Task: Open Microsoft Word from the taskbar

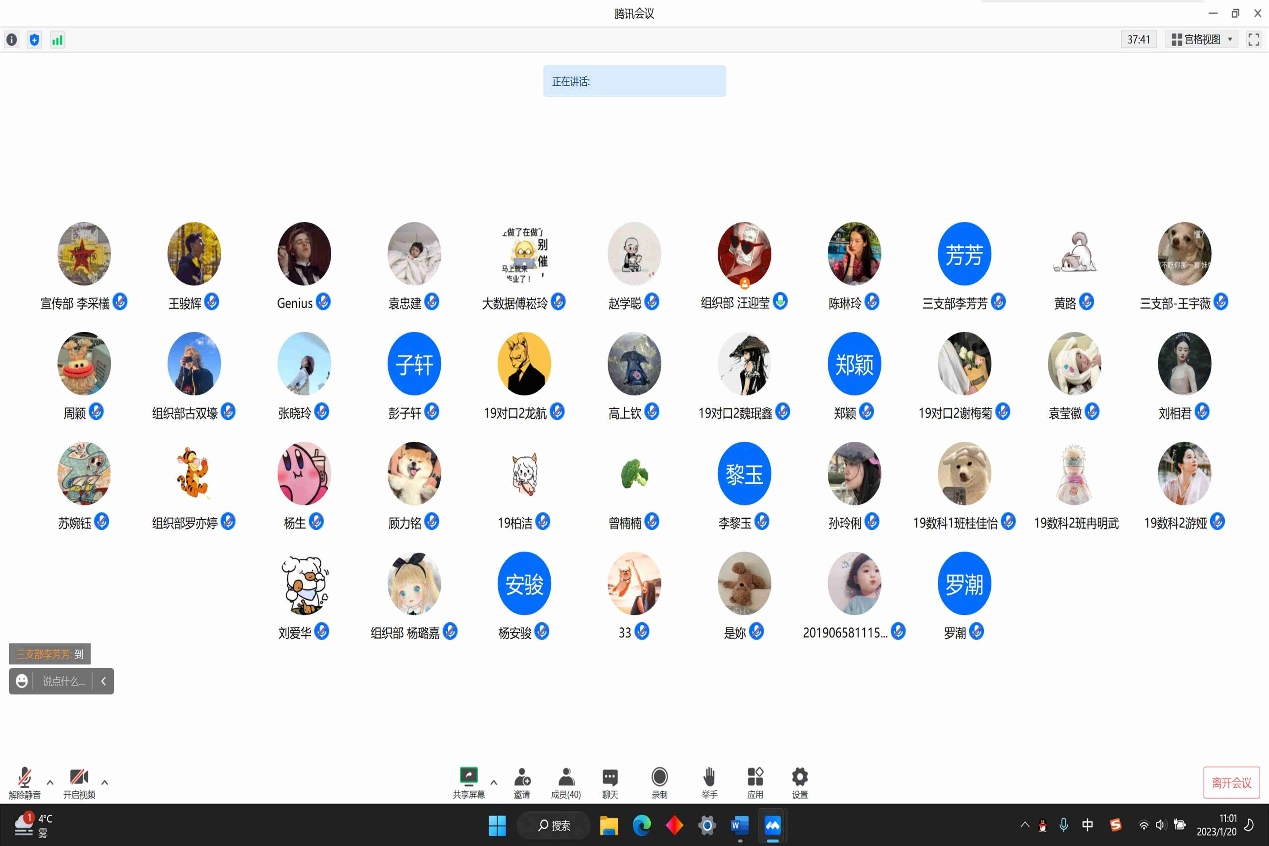Action: (740, 825)
